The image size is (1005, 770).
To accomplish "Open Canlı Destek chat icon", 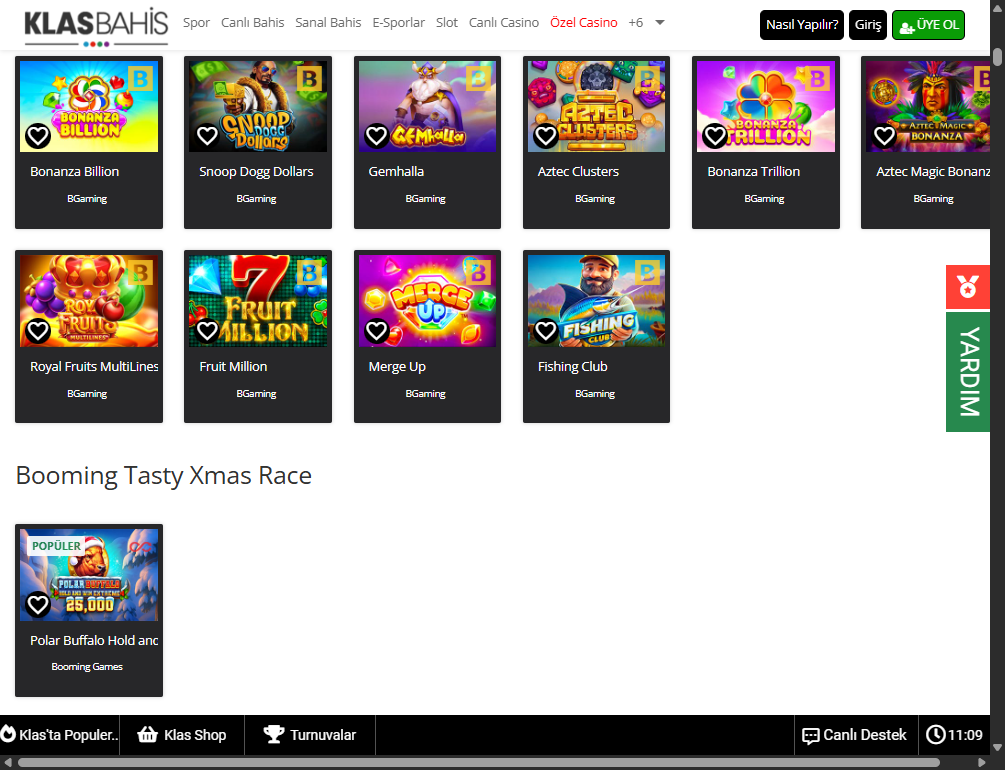I will [810, 736].
